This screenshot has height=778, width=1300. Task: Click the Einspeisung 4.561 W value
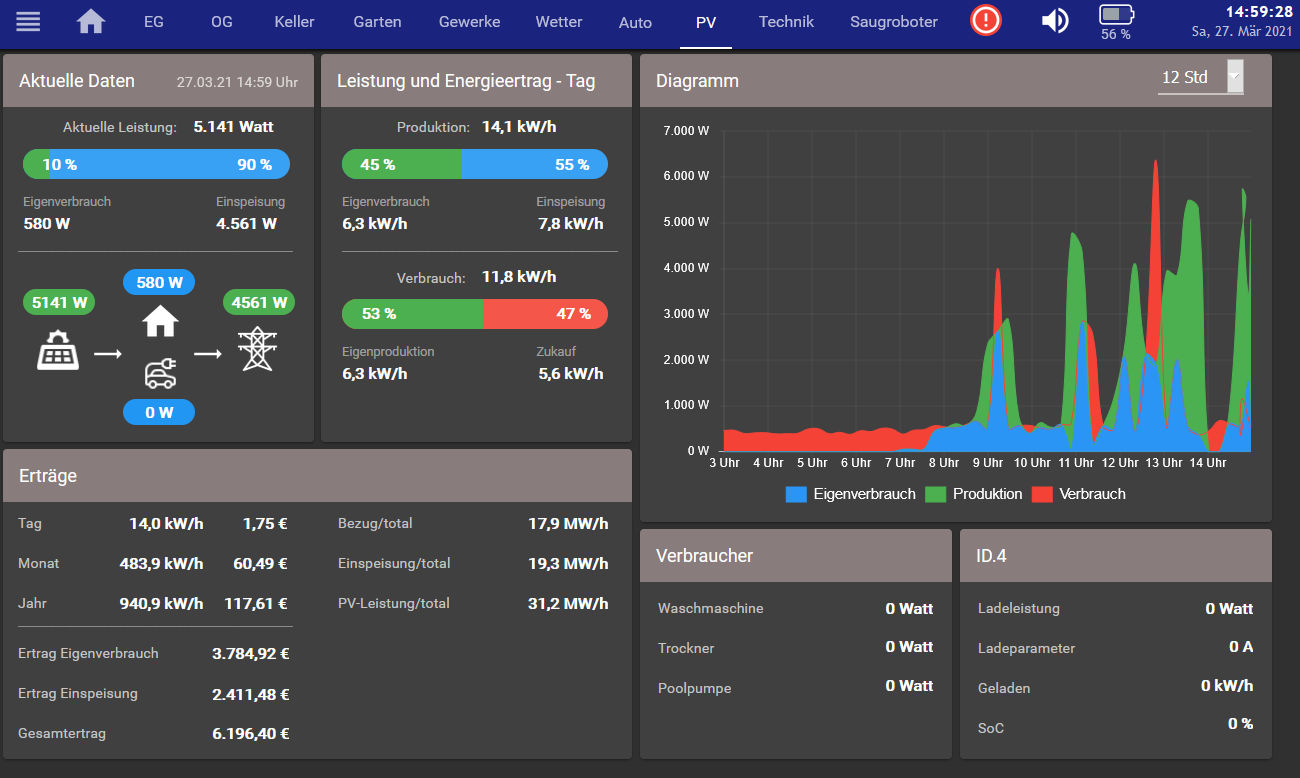(246, 223)
